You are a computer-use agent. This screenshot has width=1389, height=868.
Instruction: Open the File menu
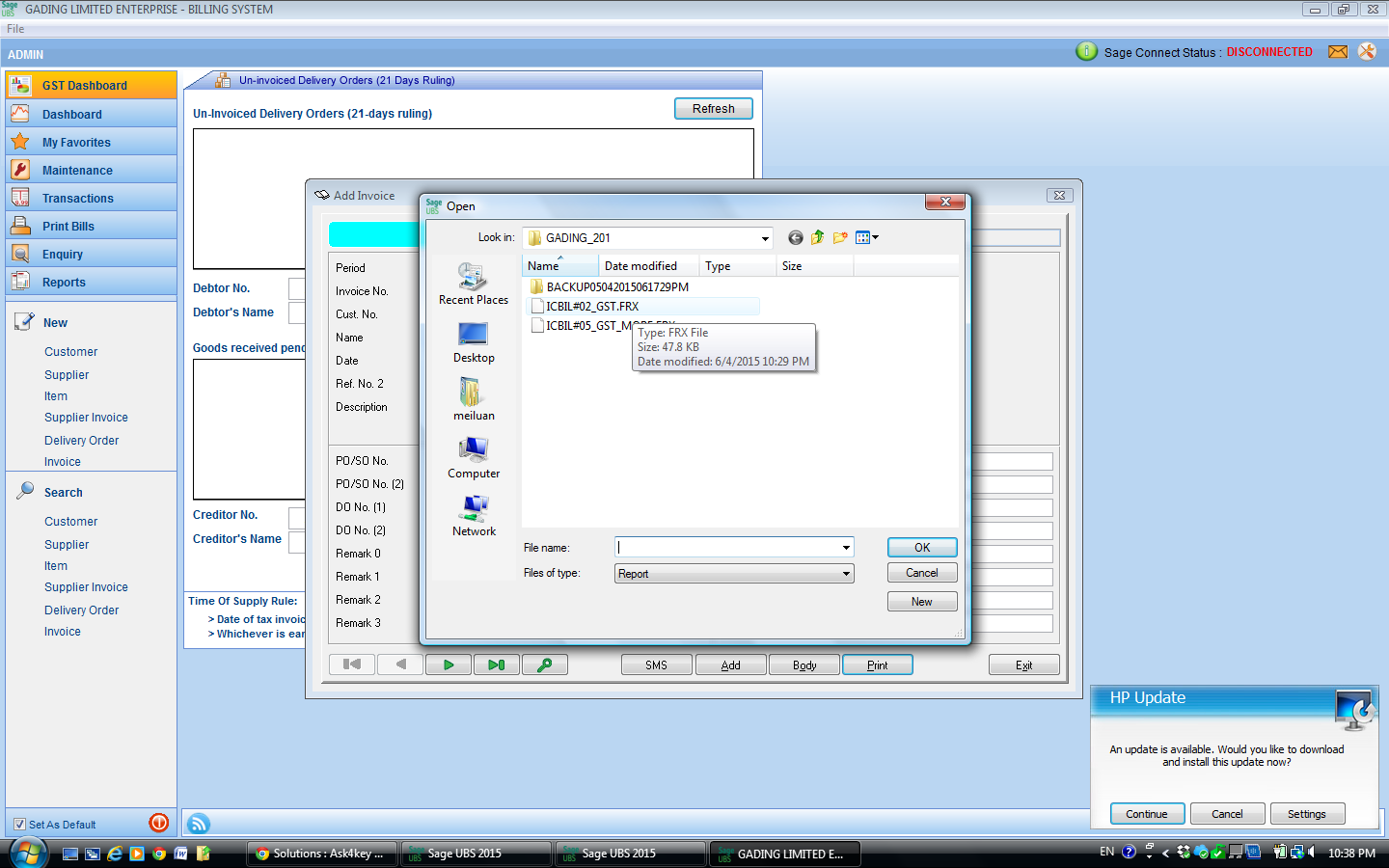15,29
